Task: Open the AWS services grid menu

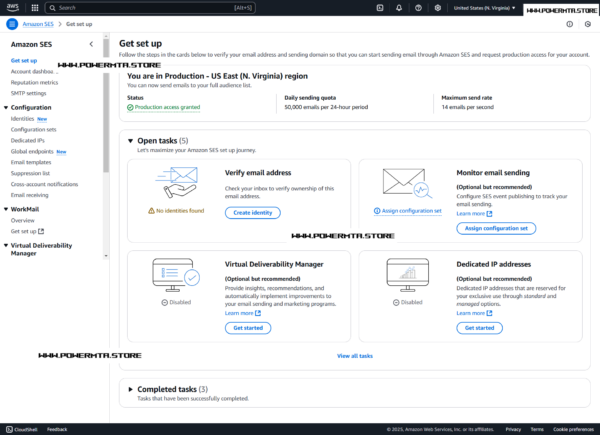Action: [x=35, y=8]
